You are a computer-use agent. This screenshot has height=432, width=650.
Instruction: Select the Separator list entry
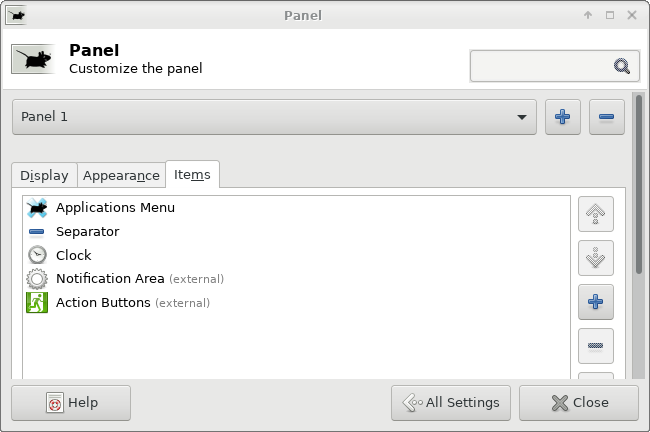coord(296,231)
